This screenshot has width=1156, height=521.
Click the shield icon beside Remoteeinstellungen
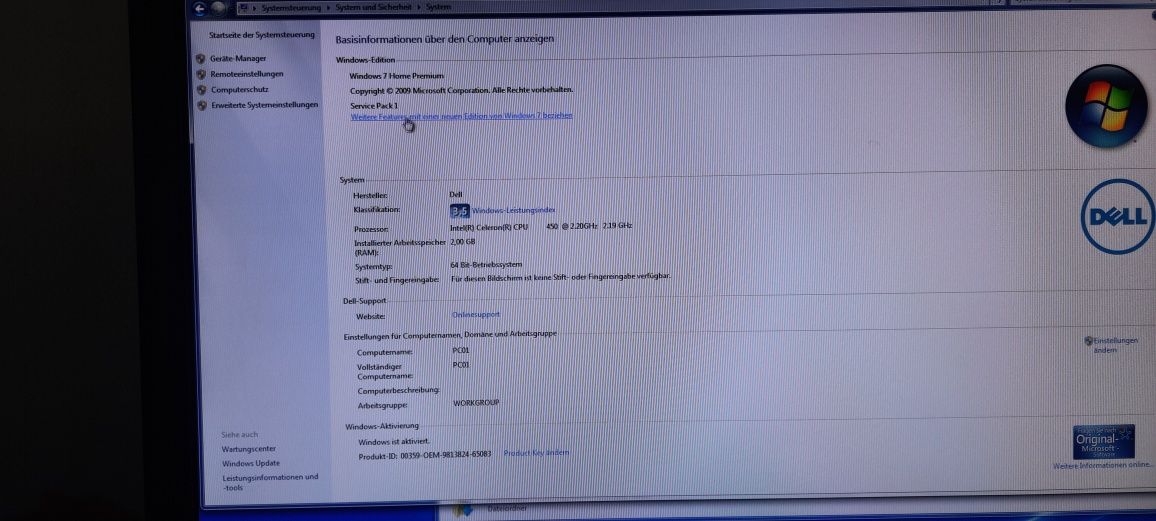pos(201,74)
